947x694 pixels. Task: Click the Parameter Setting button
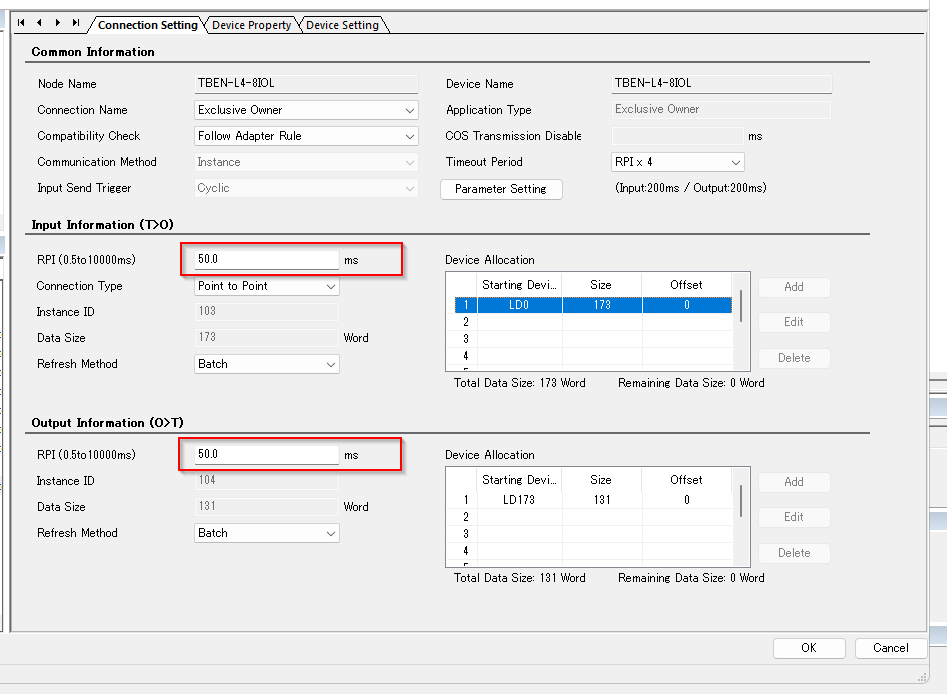[501, 189]
